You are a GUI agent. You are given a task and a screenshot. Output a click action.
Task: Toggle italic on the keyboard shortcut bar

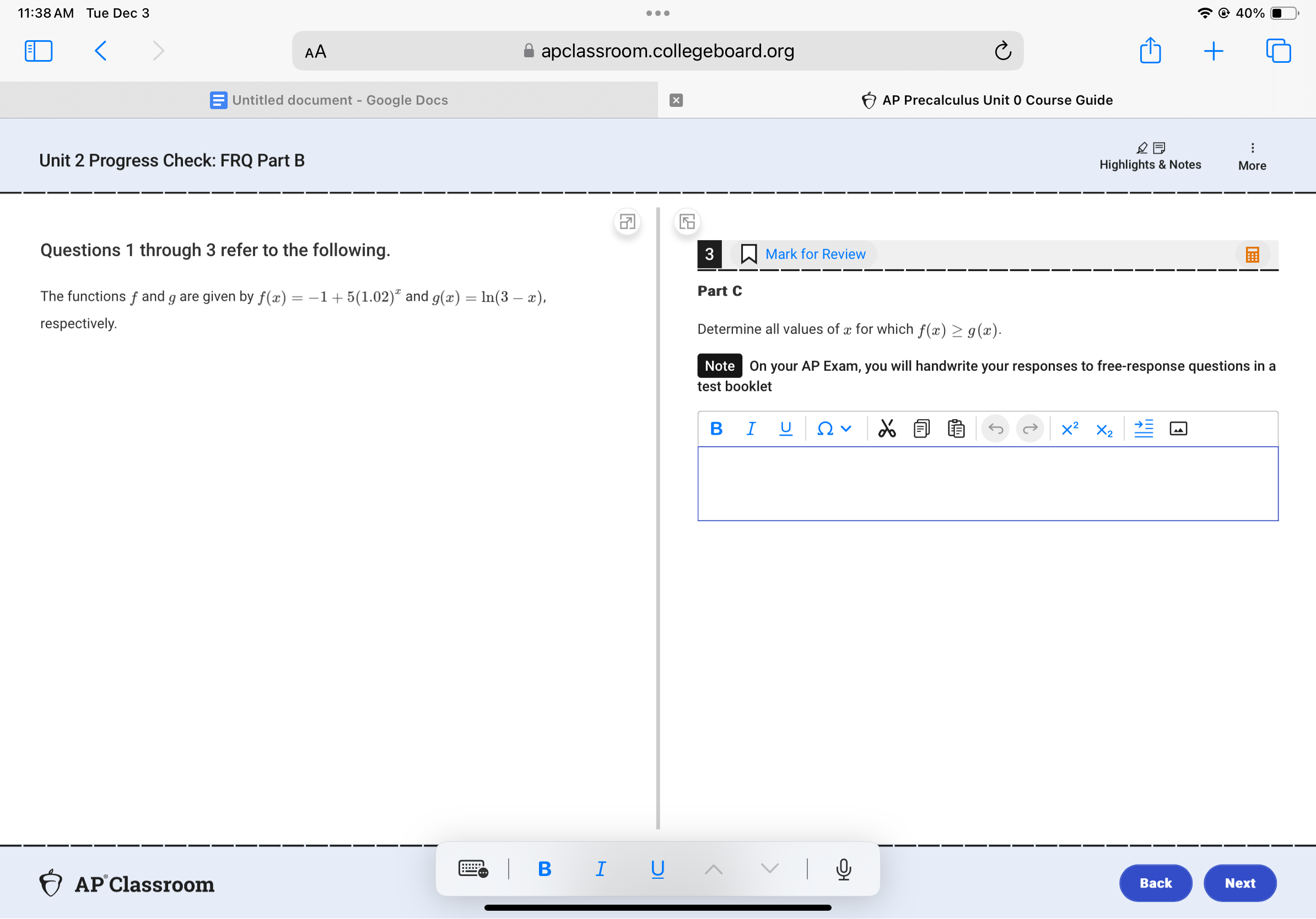click(x=600, y=869)
